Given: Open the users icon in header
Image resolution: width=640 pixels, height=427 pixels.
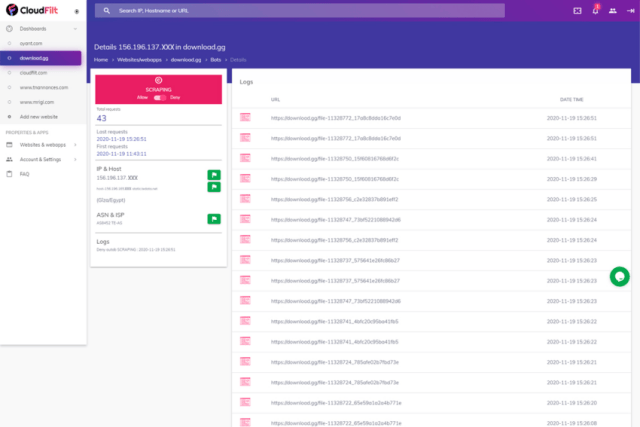Looking at the screenshot, I should click(611, 11).
